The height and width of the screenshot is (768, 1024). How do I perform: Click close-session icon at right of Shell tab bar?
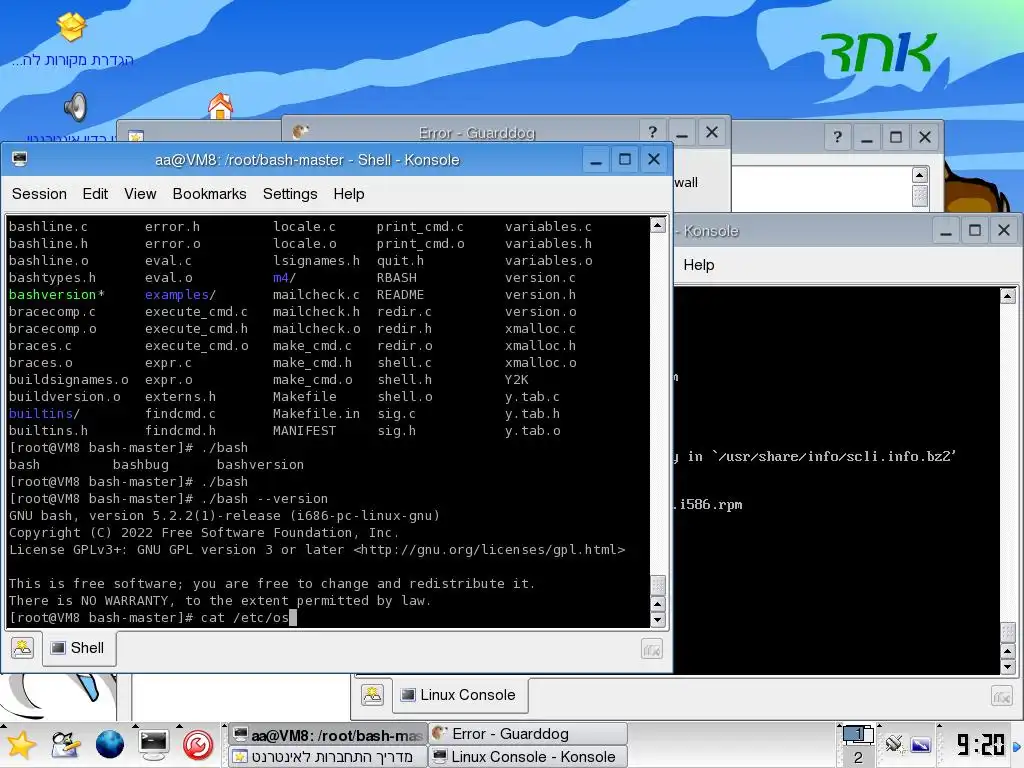652,649
